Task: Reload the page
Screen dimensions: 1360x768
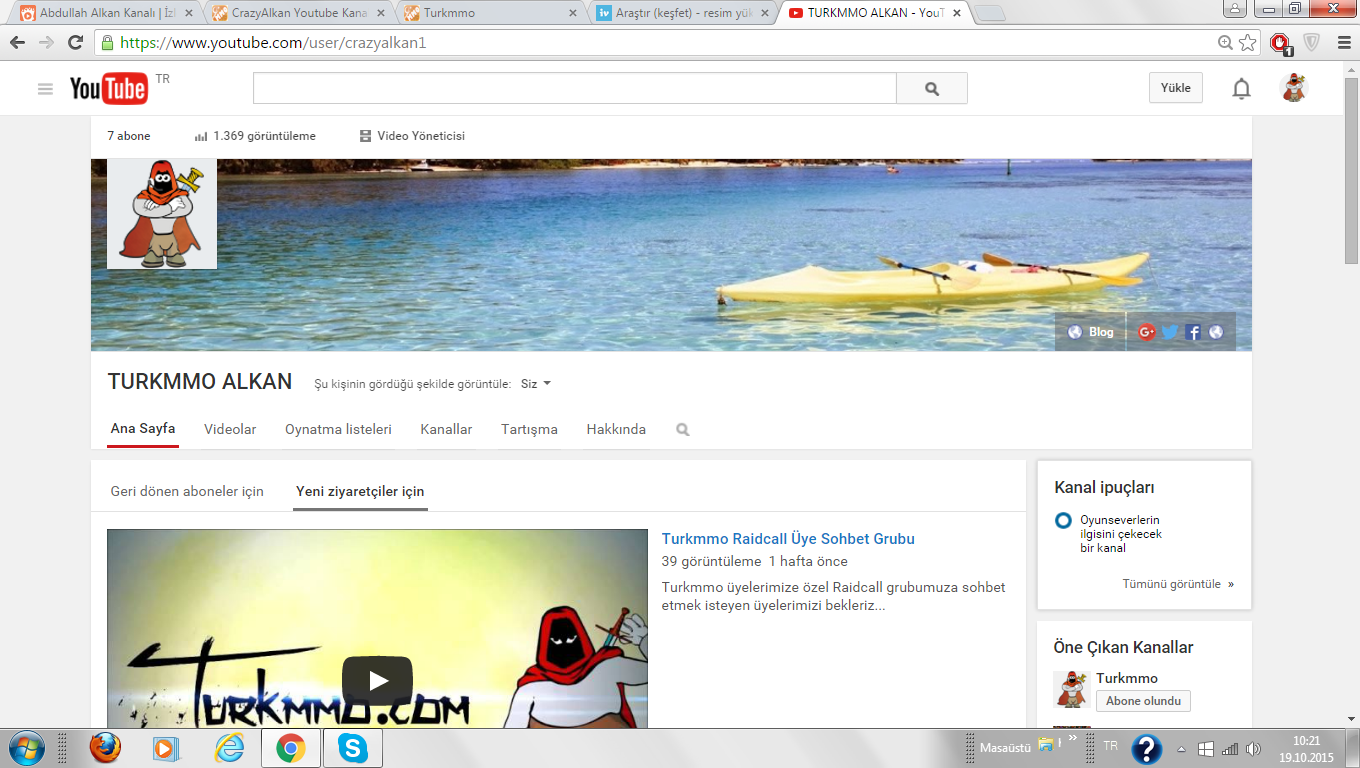Action: 75,43
